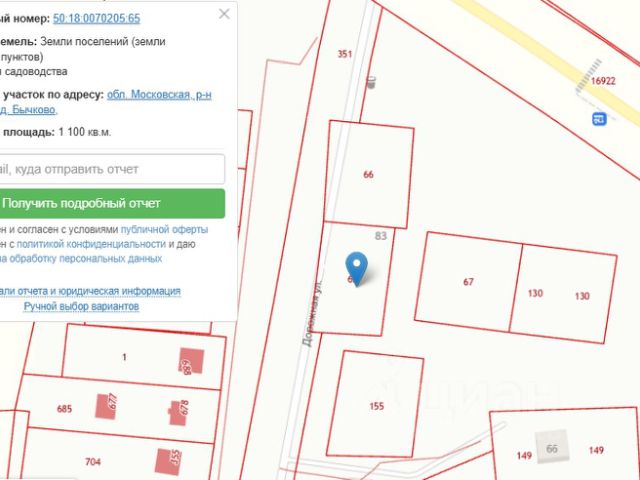This screenshot has width=640, height=480.
Task: Click Получить подробный отчет button
Action: pos(111,203)
